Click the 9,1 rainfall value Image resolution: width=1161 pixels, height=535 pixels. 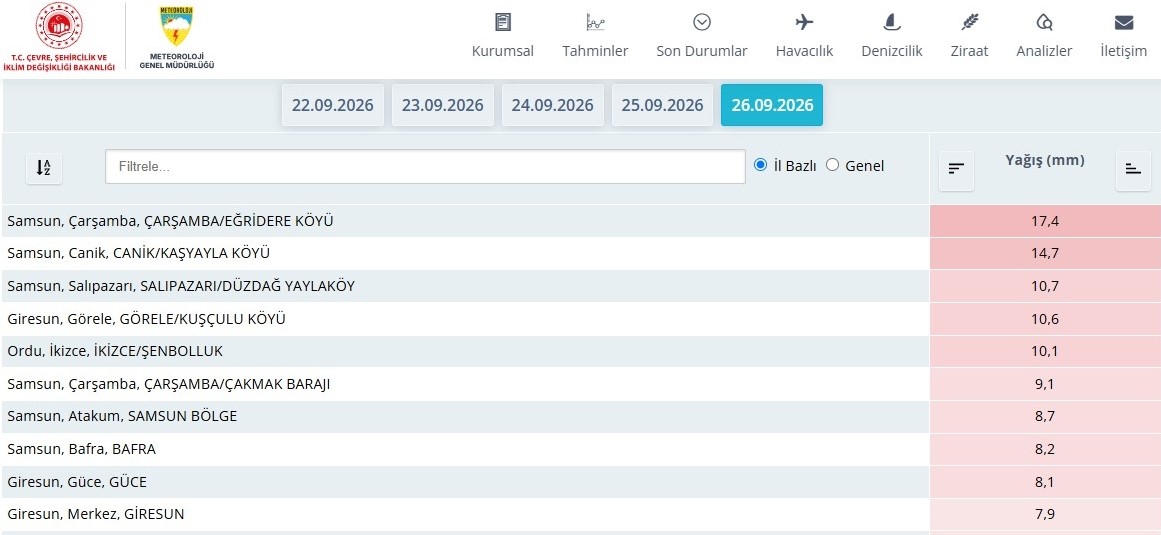[1045, 384]
